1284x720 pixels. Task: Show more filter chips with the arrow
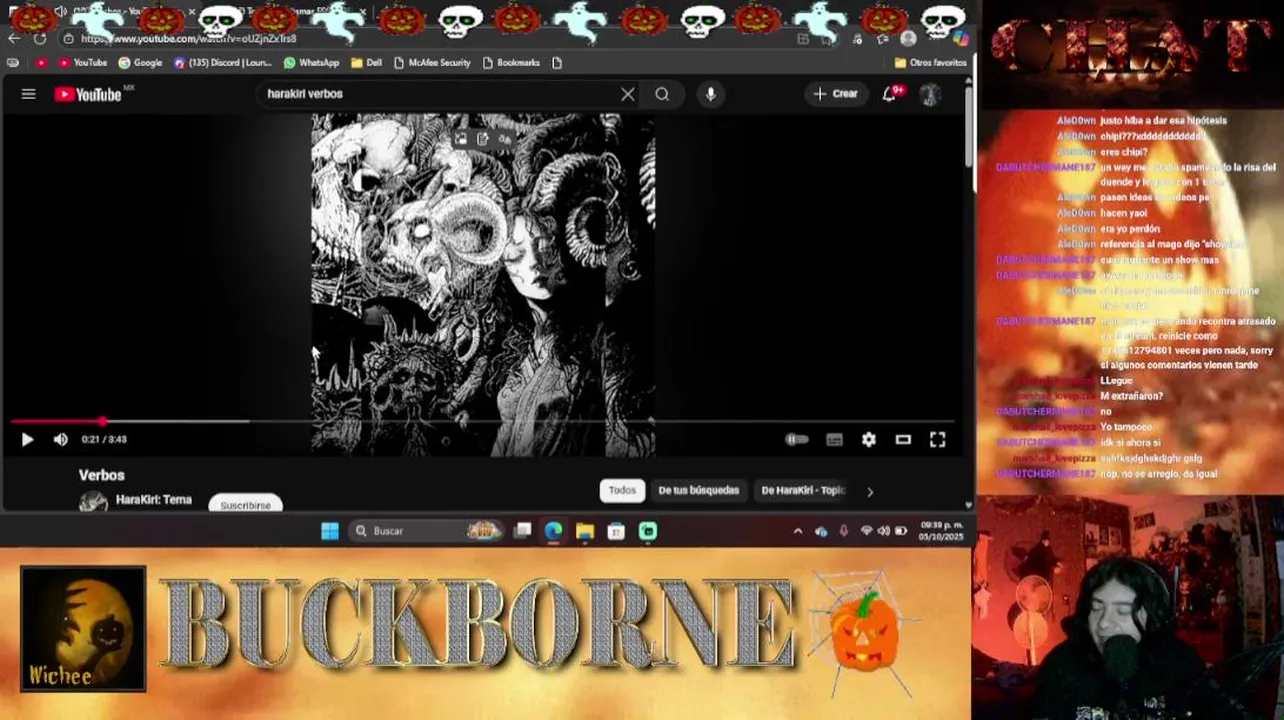[x=870, y=491]
